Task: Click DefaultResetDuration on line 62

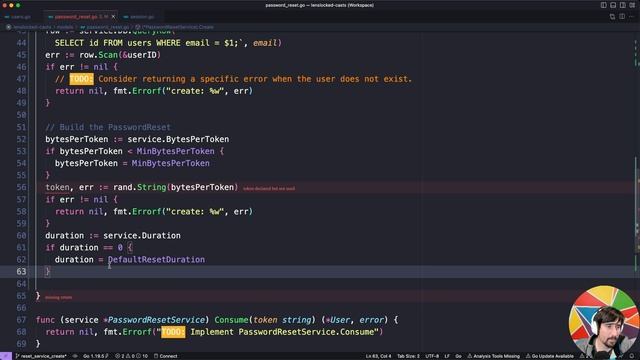Action: tap(156, 260)
